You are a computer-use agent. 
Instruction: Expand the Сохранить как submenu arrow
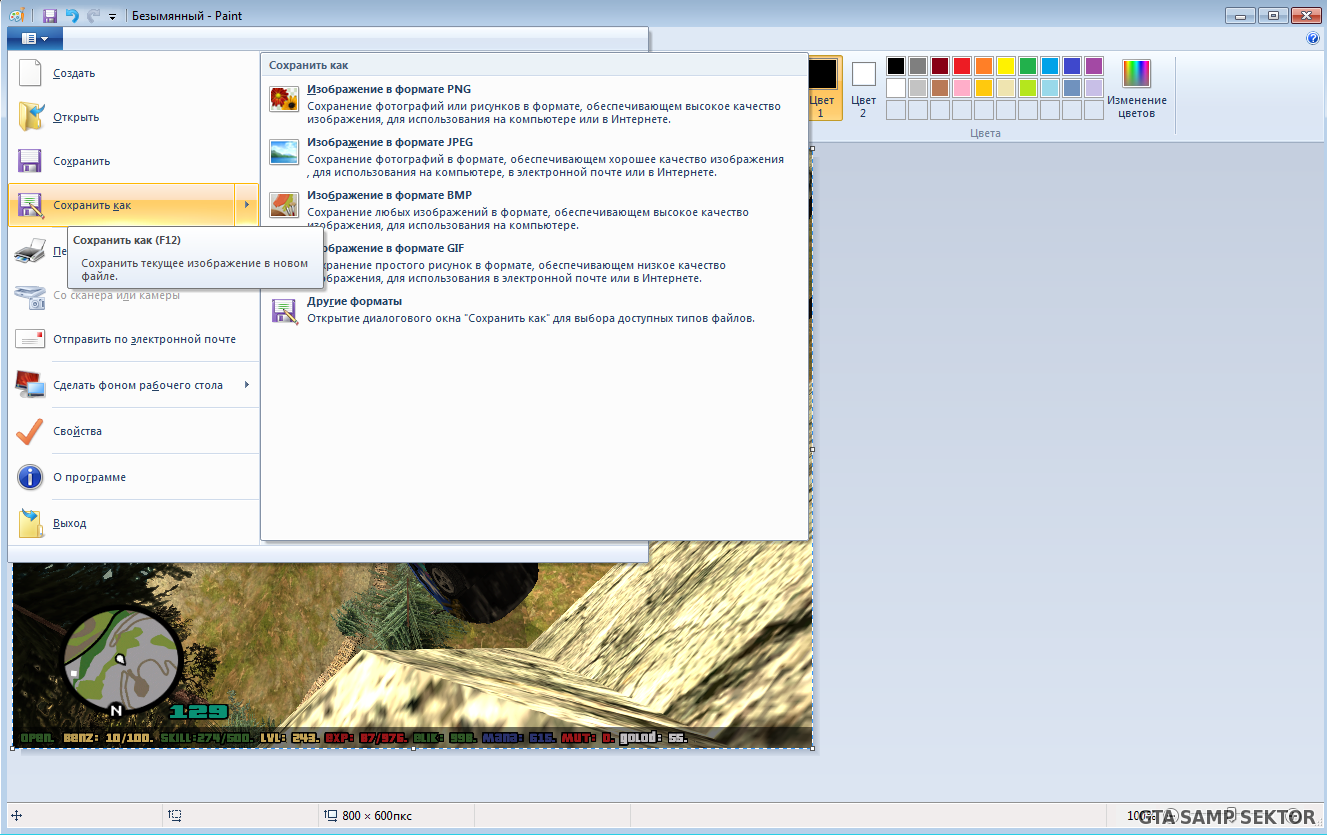pos(247,205)
